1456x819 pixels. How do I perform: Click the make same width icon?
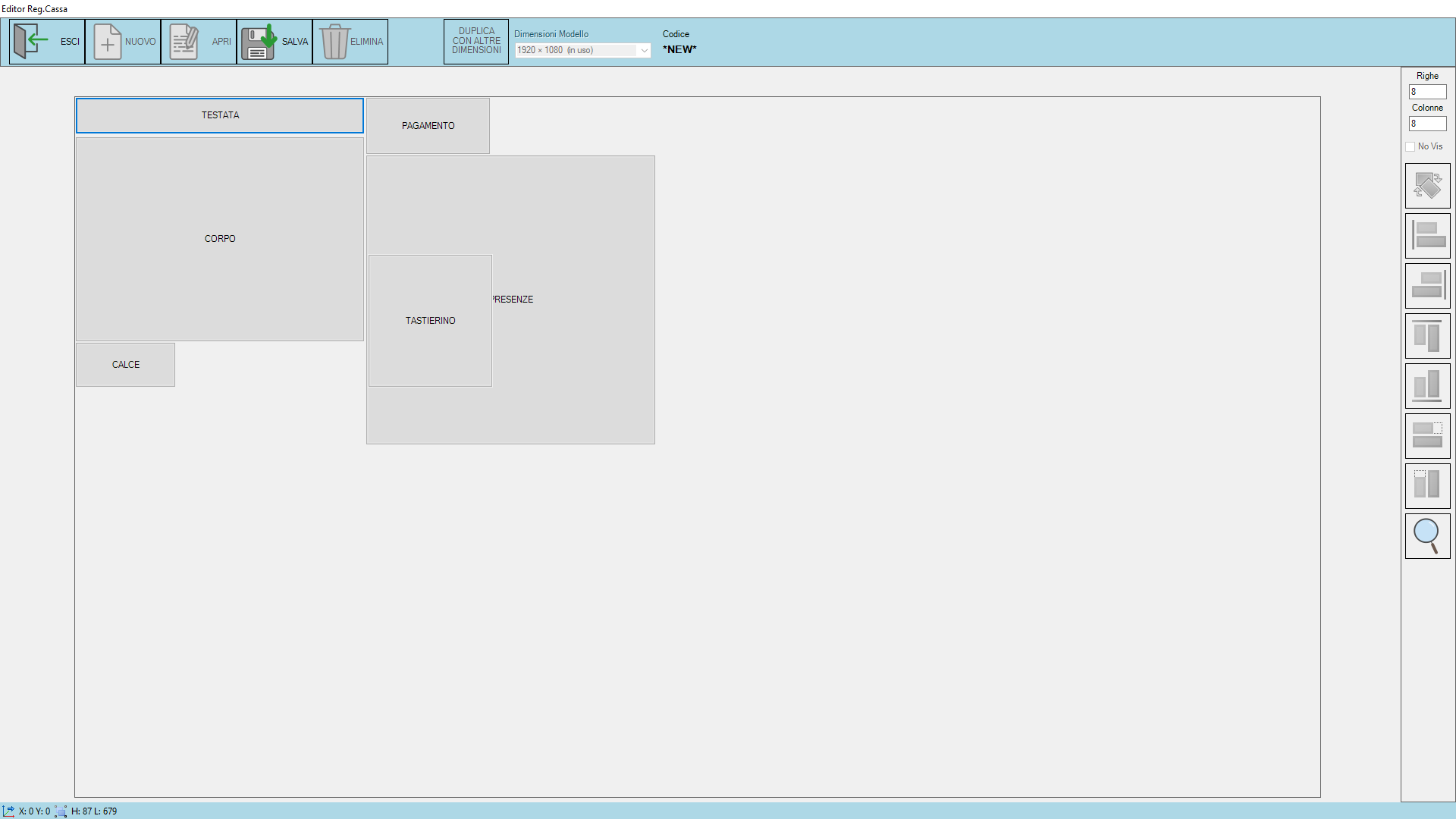(x=1427, y=436)
